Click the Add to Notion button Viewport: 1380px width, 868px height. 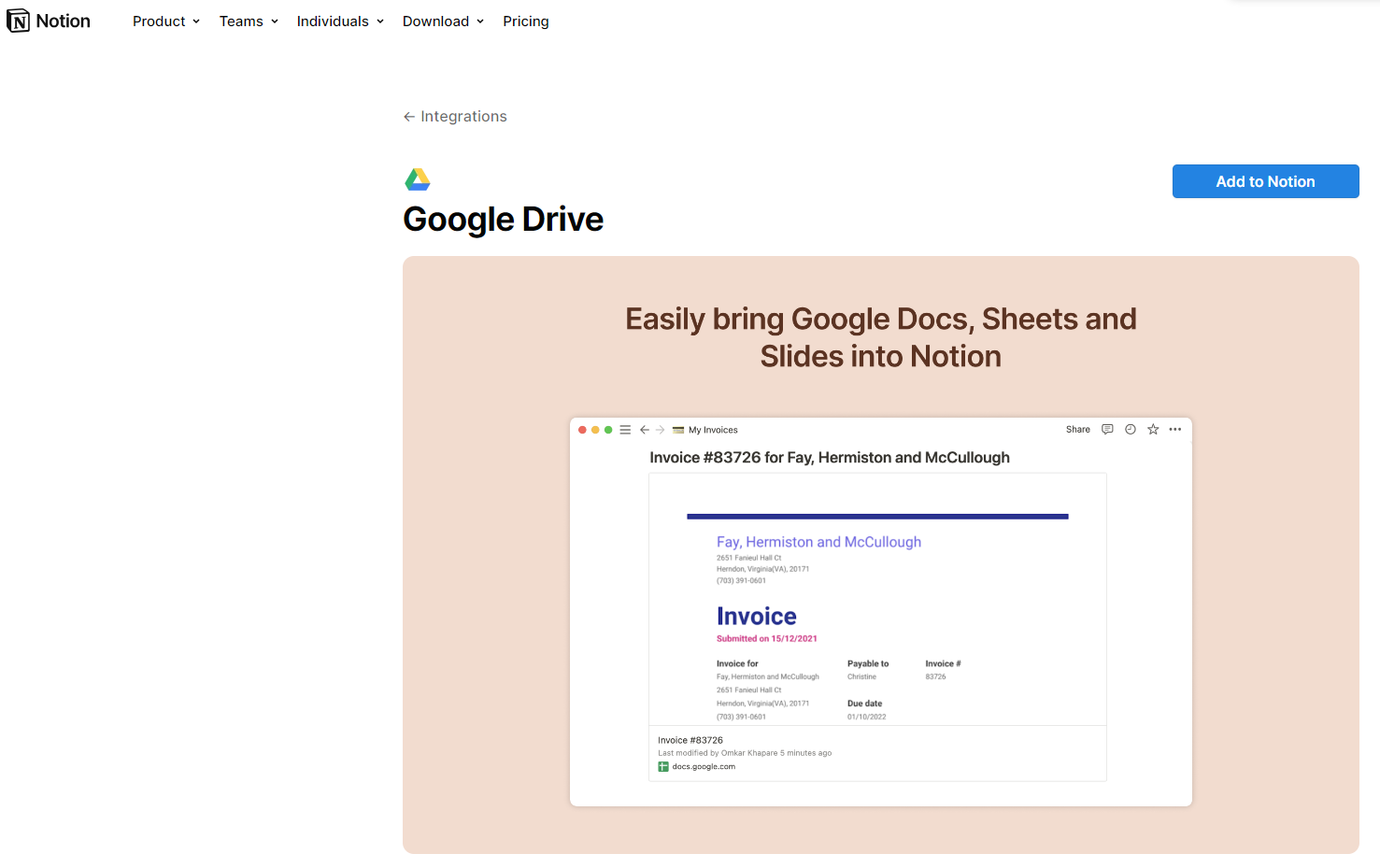coord(1266,181)
